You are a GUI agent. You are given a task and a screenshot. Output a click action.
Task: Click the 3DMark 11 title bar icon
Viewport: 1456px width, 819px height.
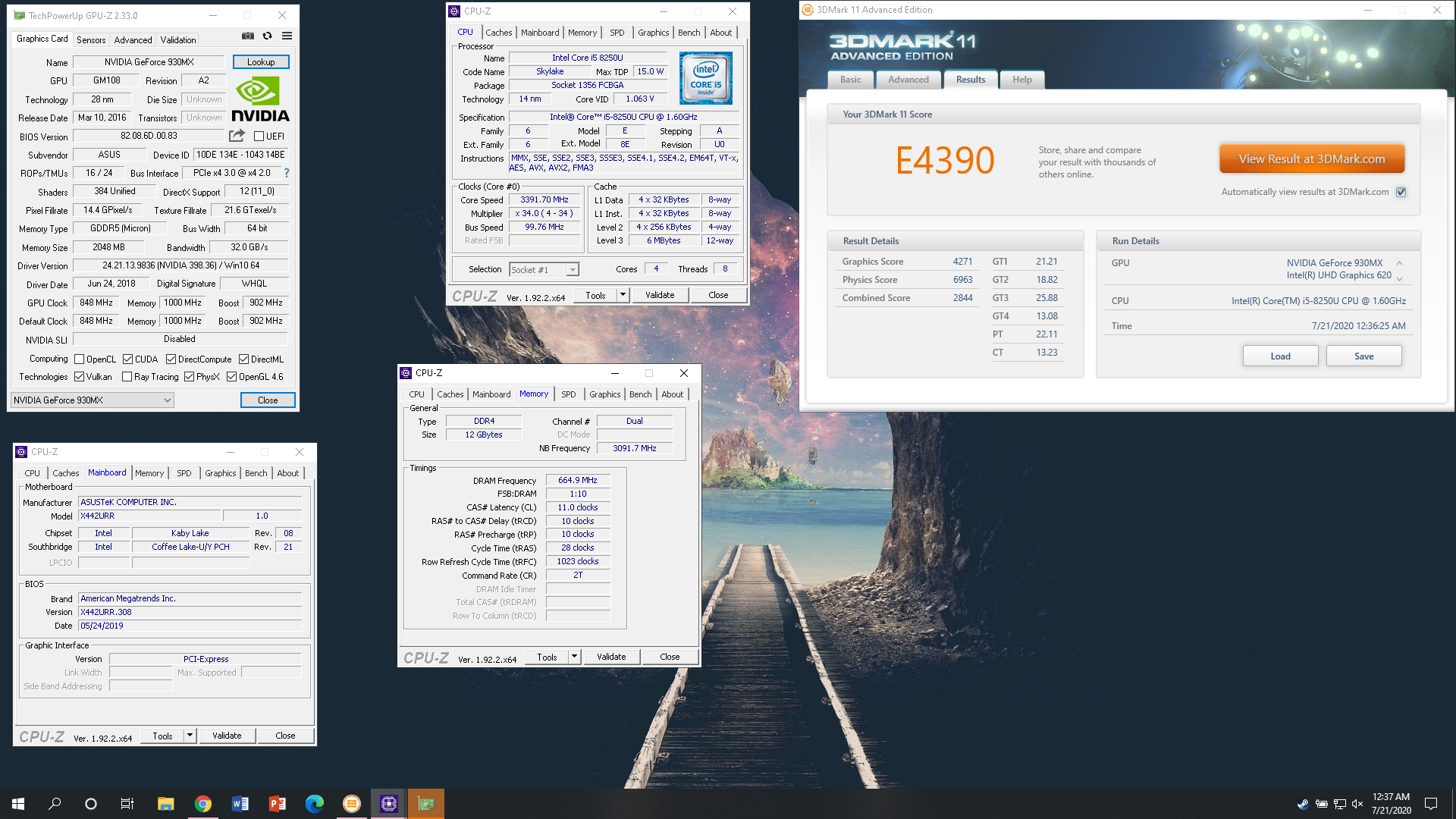[x=808, y=10]
